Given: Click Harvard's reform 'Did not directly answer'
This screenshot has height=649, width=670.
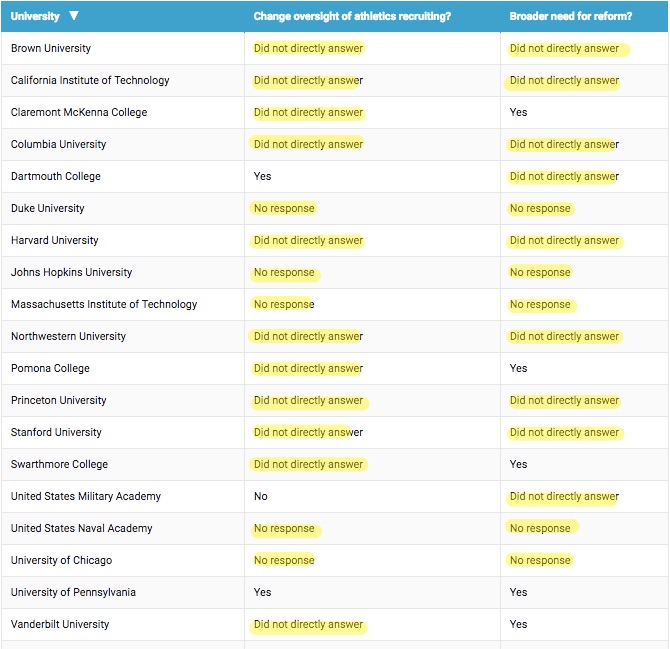Looking at the screenshot, I should click(564, 241).
